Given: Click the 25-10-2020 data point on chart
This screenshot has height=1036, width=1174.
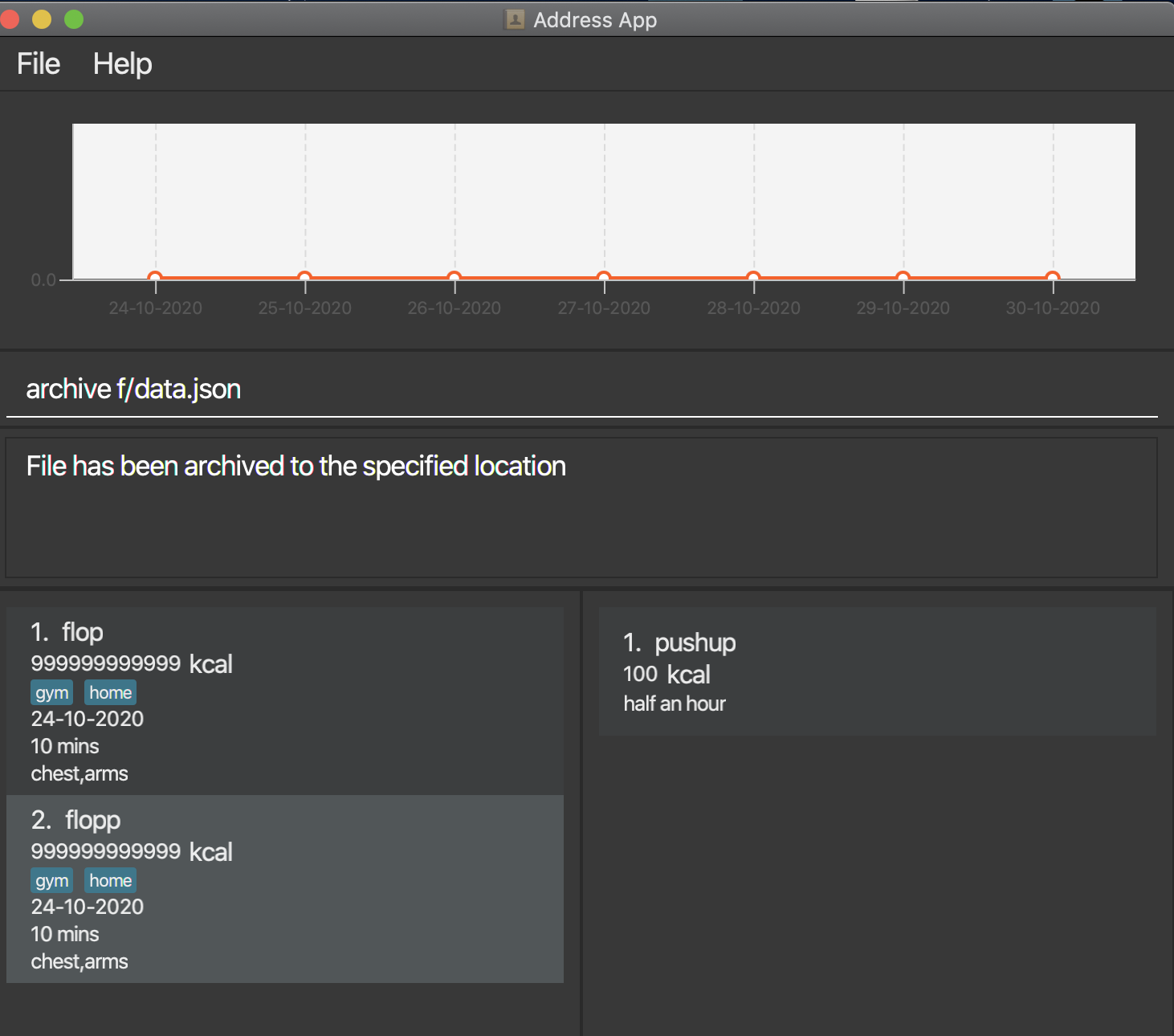Looking at the screenshot, I should (304, 278).
